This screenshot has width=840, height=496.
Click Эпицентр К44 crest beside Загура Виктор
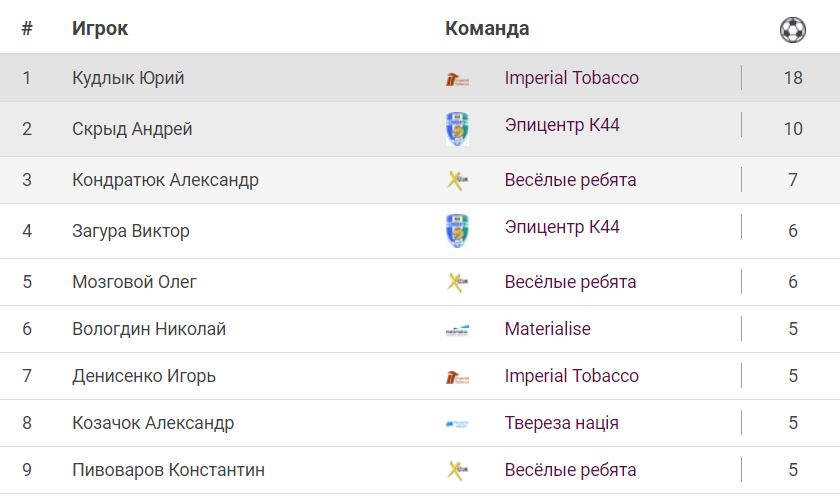click(457, 231)
